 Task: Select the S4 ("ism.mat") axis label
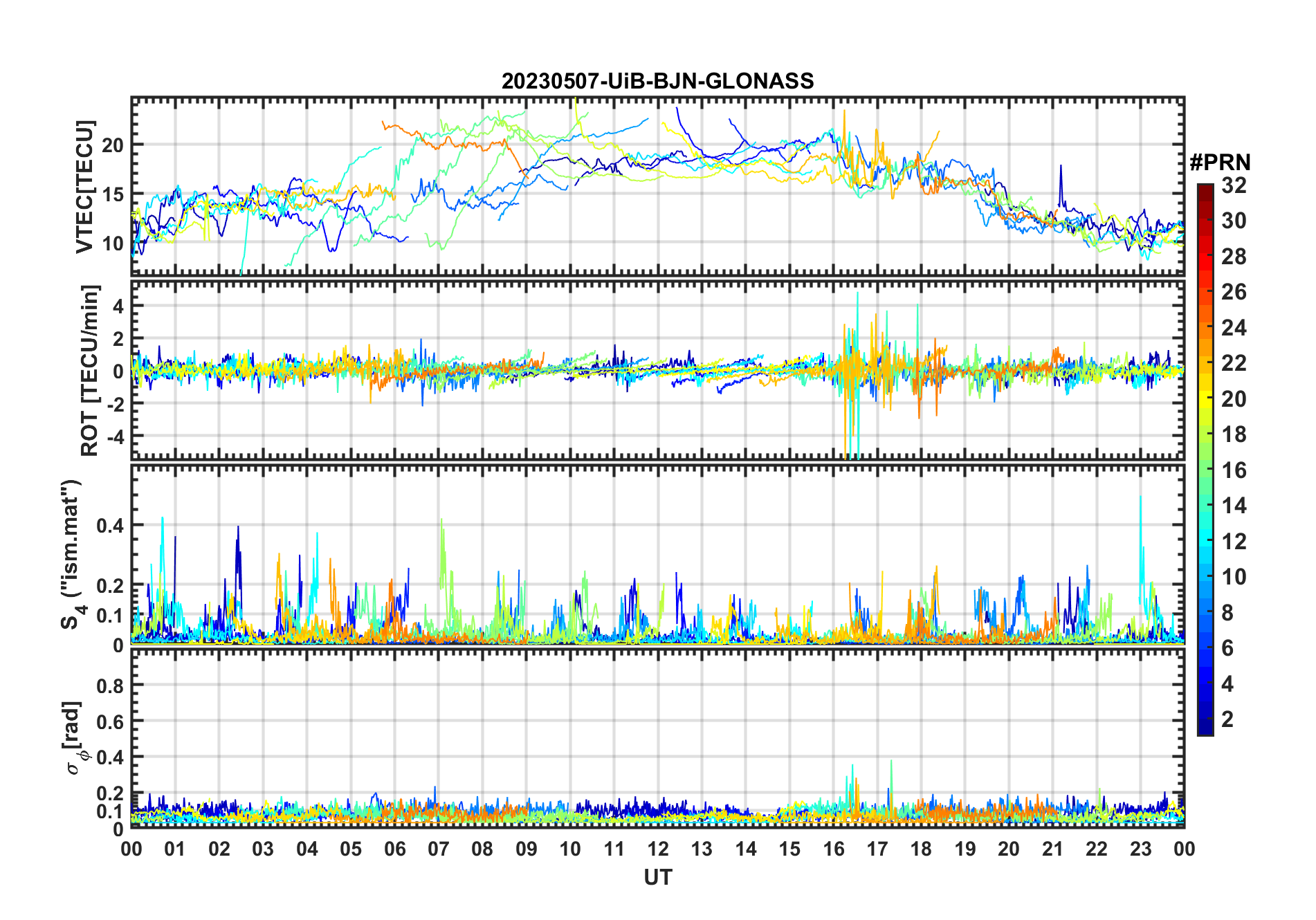pos(72,555)
